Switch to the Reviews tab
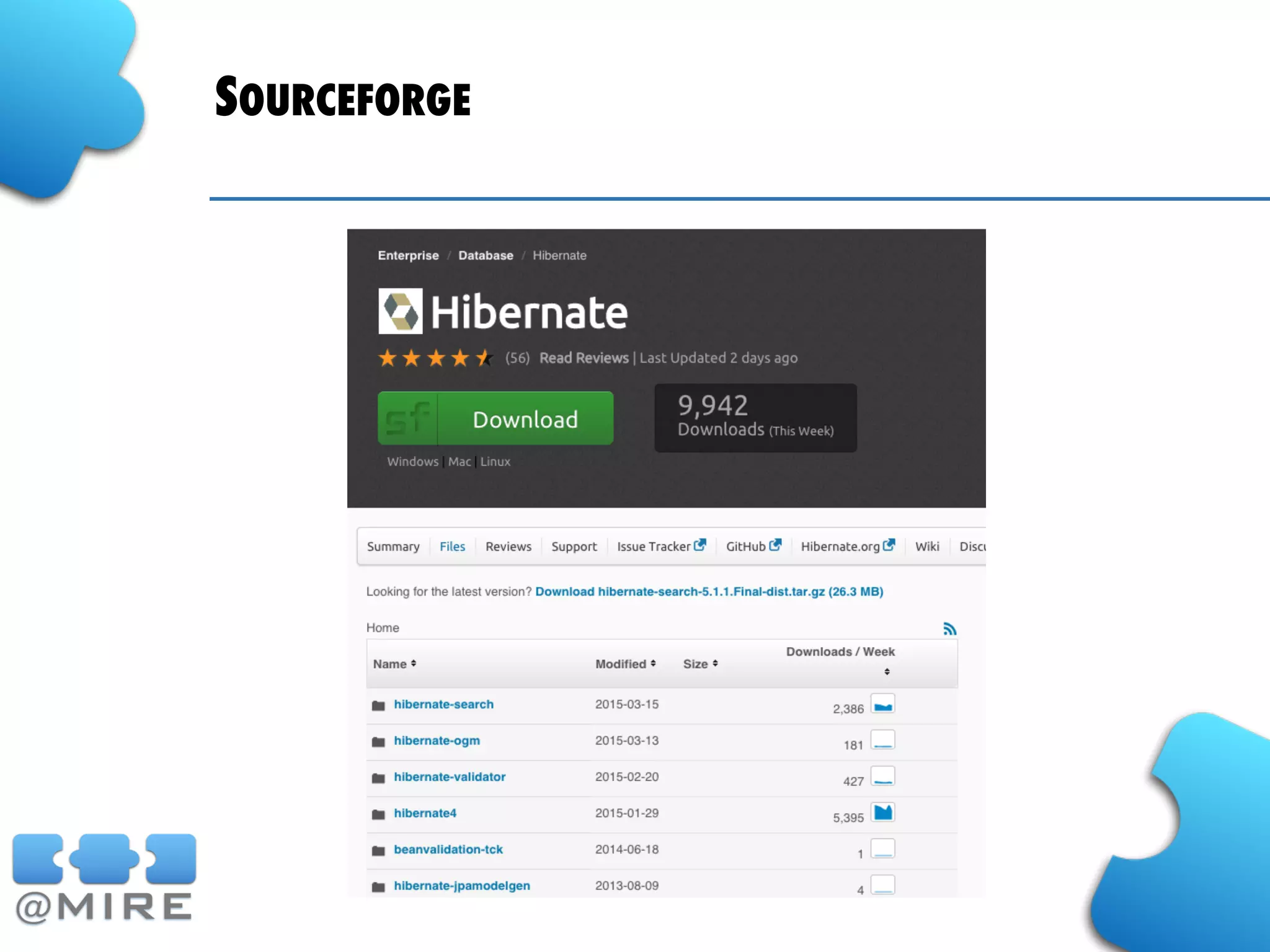The image size is (1270, 952). click(508, 547)
